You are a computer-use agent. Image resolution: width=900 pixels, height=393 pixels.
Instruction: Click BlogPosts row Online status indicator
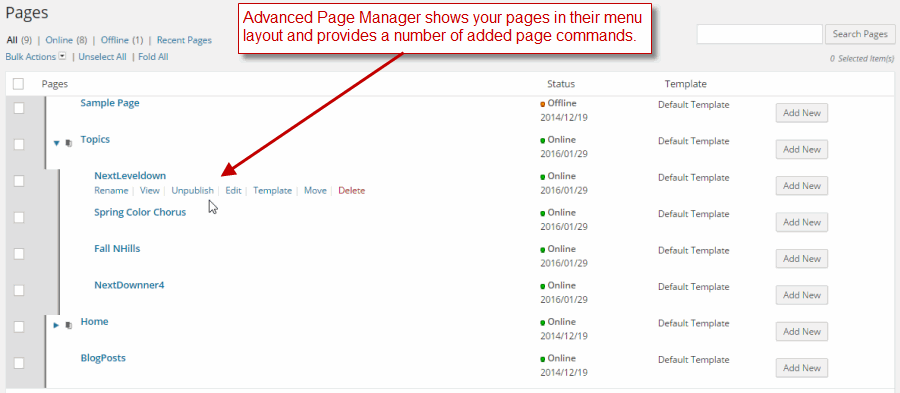558,358
